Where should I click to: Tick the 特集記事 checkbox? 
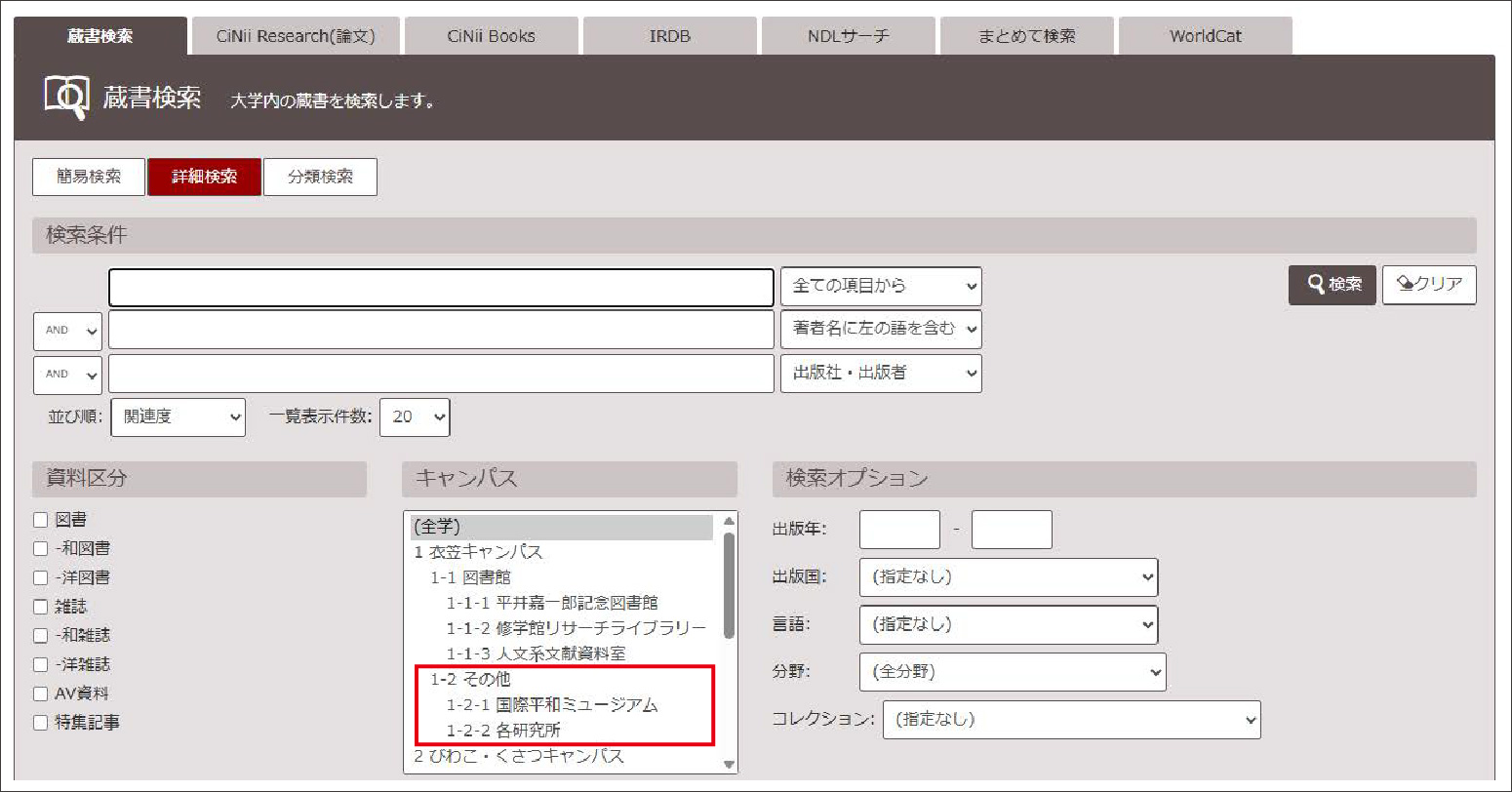click(x=40, y=723)
